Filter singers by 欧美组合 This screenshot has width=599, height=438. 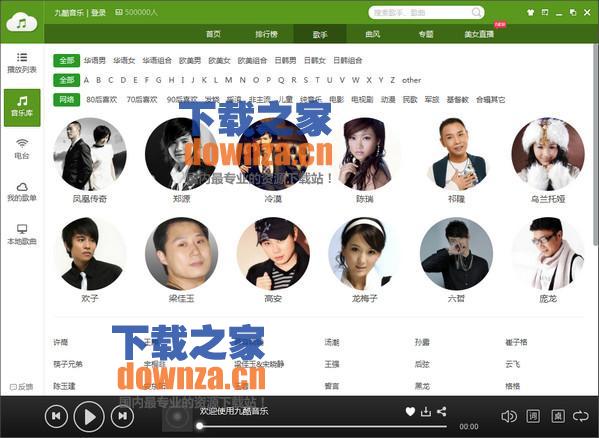[252, 60]
